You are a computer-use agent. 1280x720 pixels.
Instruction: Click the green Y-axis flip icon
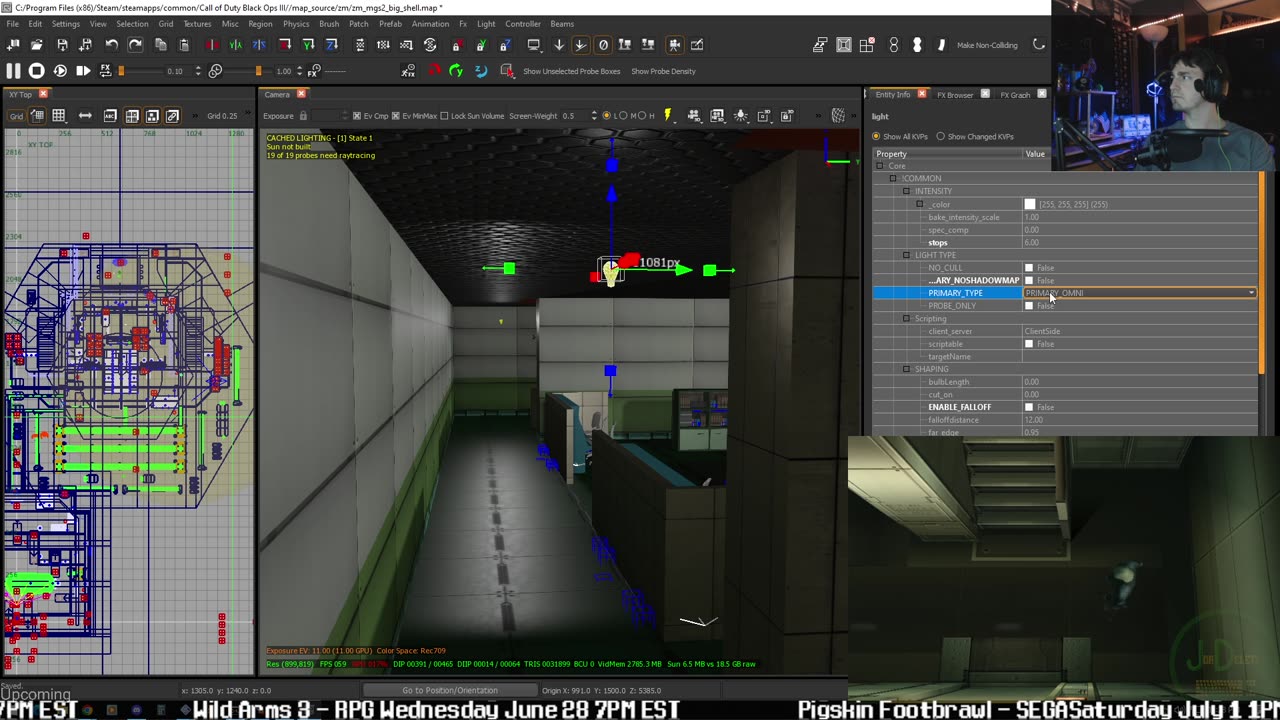(235, 45)
